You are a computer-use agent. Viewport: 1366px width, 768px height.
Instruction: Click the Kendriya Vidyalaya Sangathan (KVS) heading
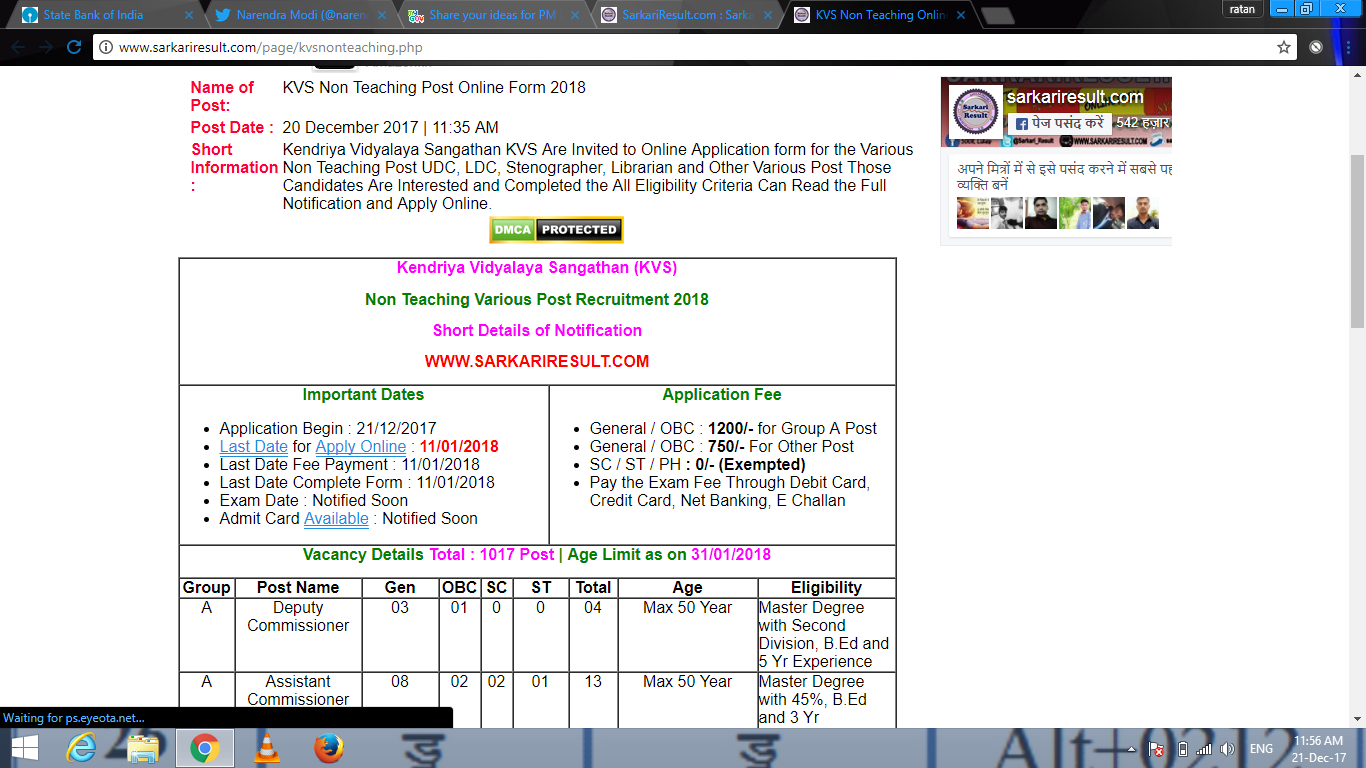point(537,267)
